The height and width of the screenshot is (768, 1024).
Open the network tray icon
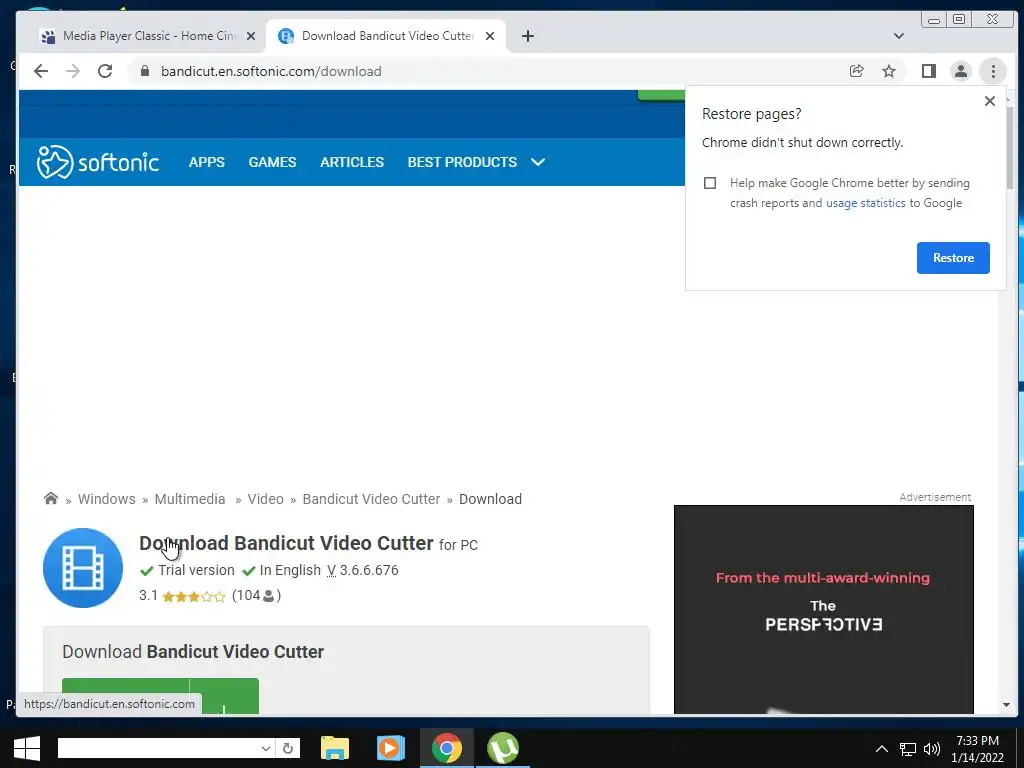point(908,749)
